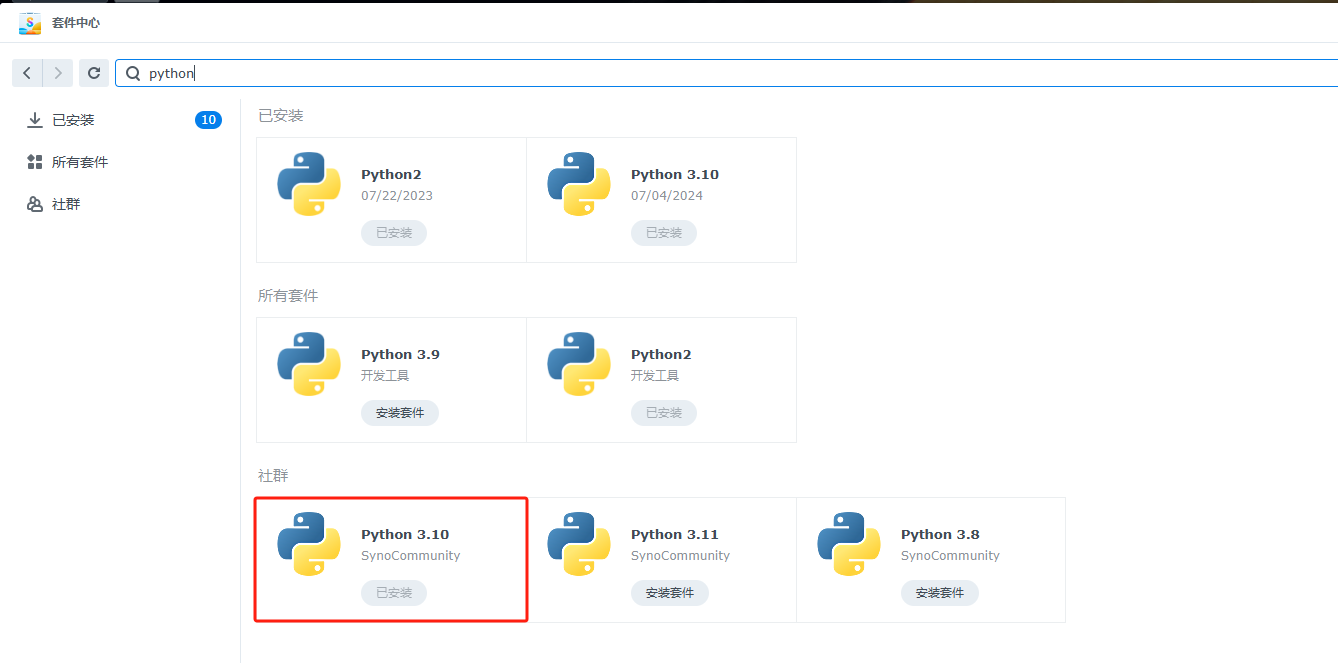Image resolution: width=1338 pixels, height=663 pixels.
Task: Install Python 3.8 with 安装套件 button
Action: coord(940,593)
